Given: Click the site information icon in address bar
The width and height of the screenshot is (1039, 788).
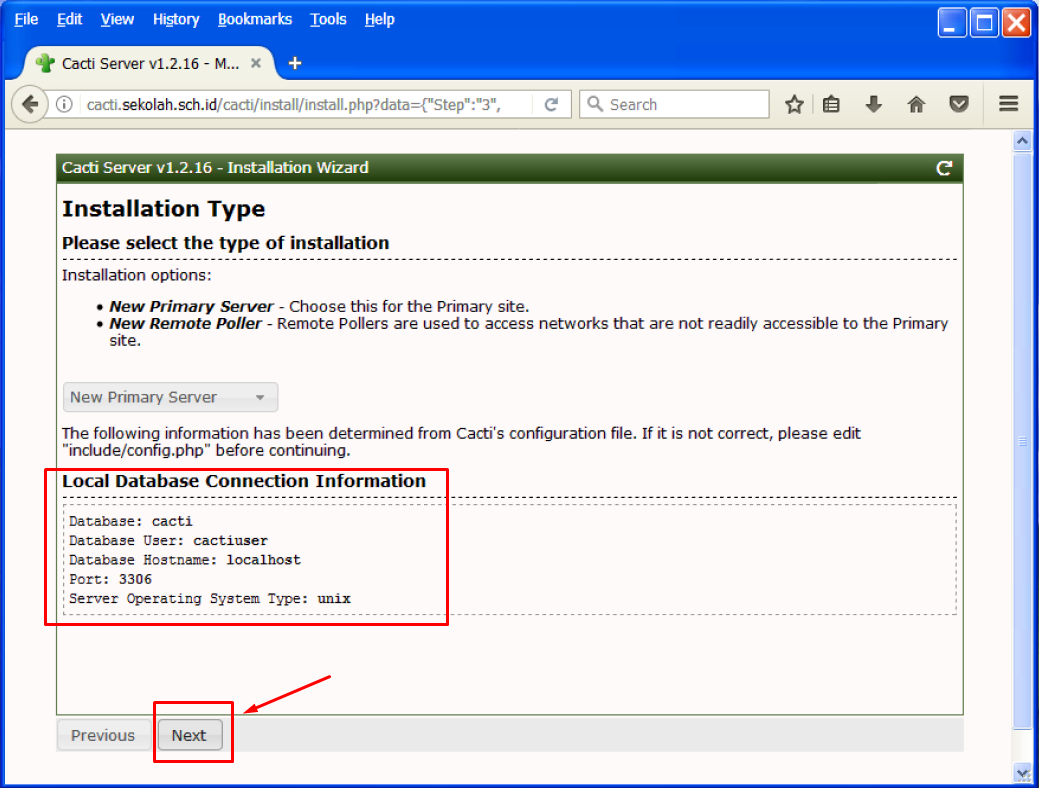Looking at the screenshot, I should (64, 105).
